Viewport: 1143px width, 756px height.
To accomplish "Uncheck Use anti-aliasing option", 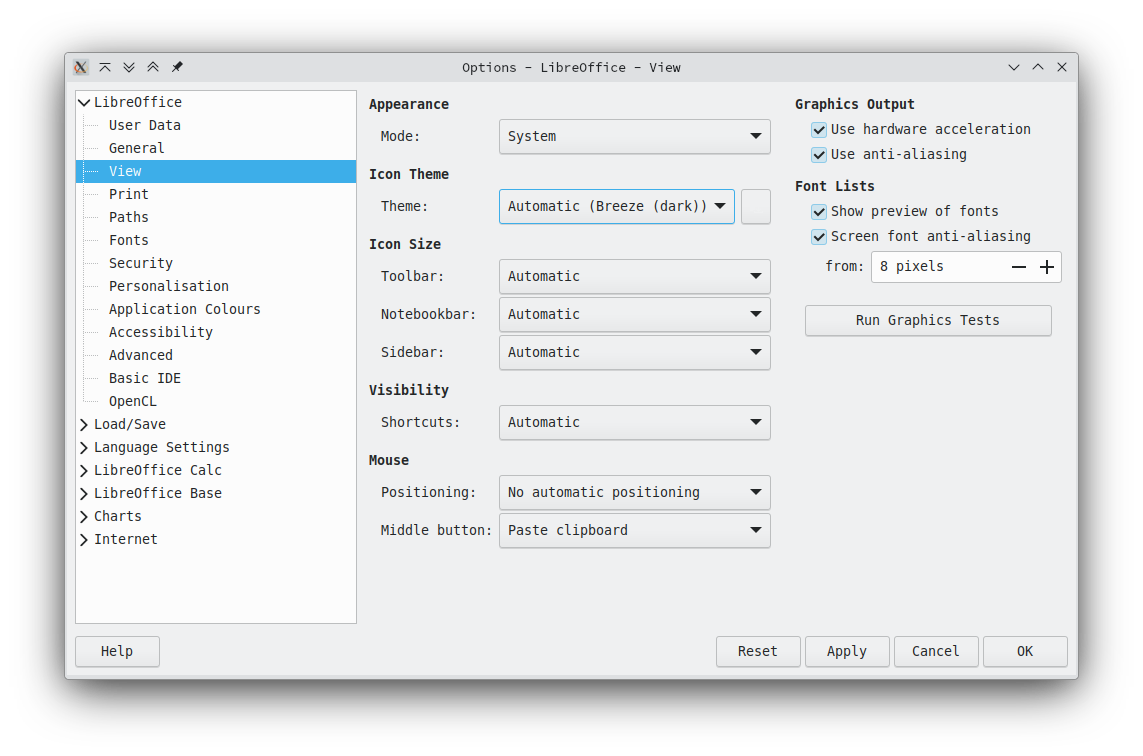I will (x=819, y=155).
